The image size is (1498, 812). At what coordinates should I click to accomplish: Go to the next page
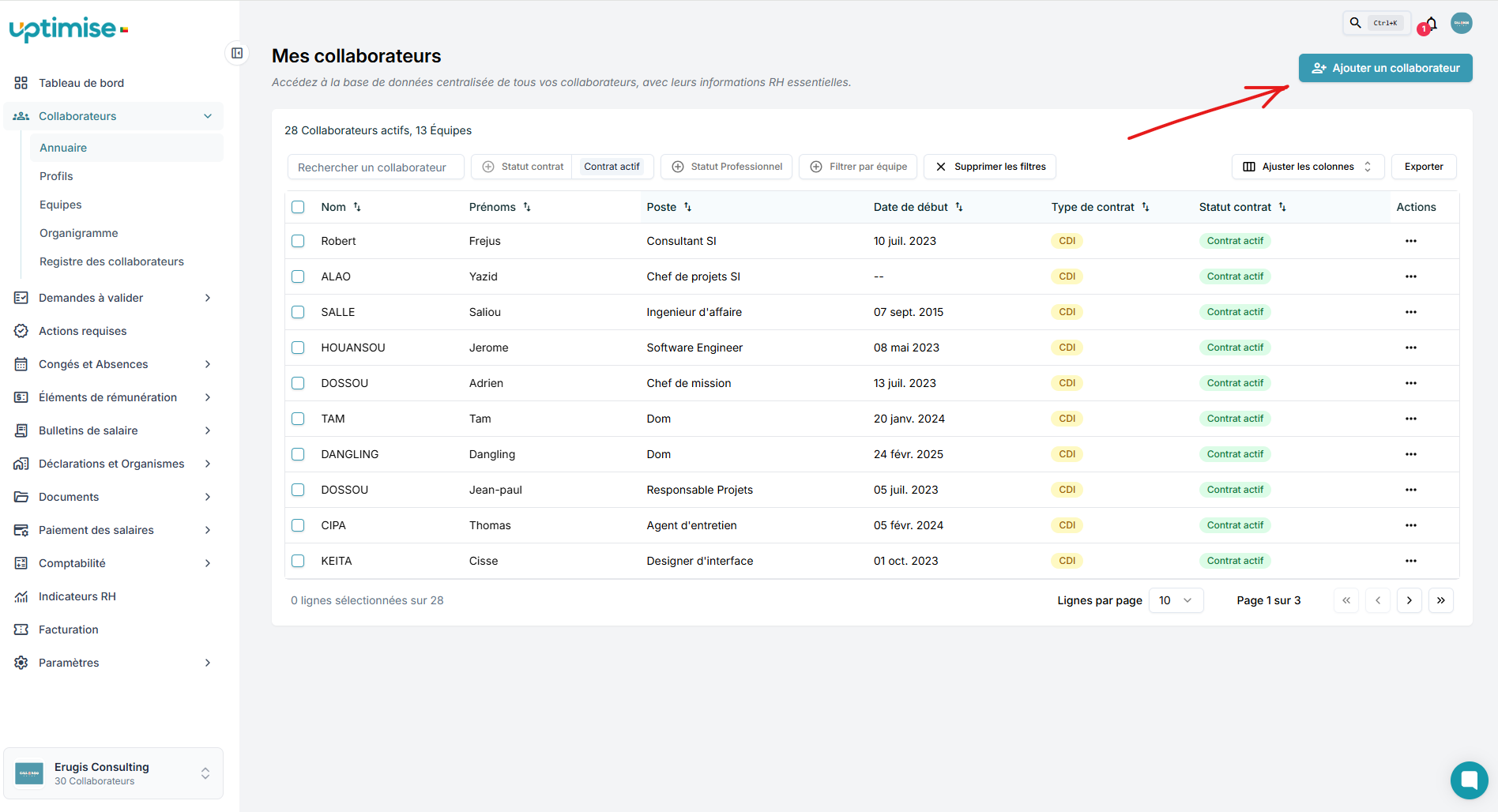[x=1410, y=600]
